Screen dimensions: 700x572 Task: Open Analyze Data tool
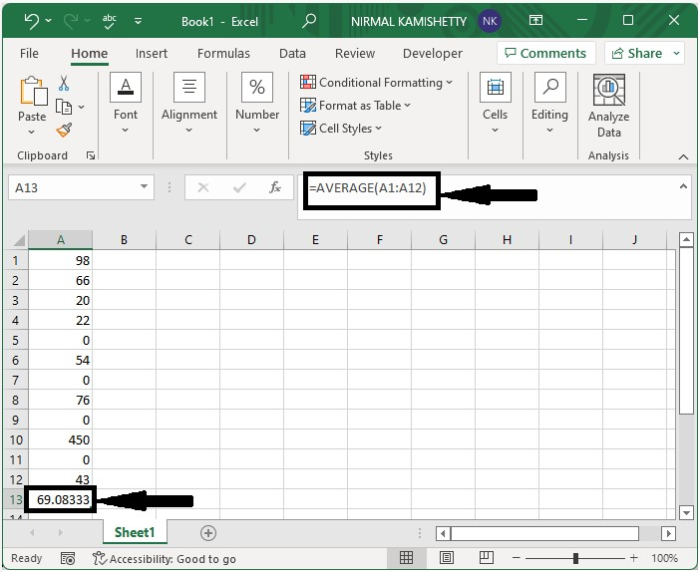point(608,107)
